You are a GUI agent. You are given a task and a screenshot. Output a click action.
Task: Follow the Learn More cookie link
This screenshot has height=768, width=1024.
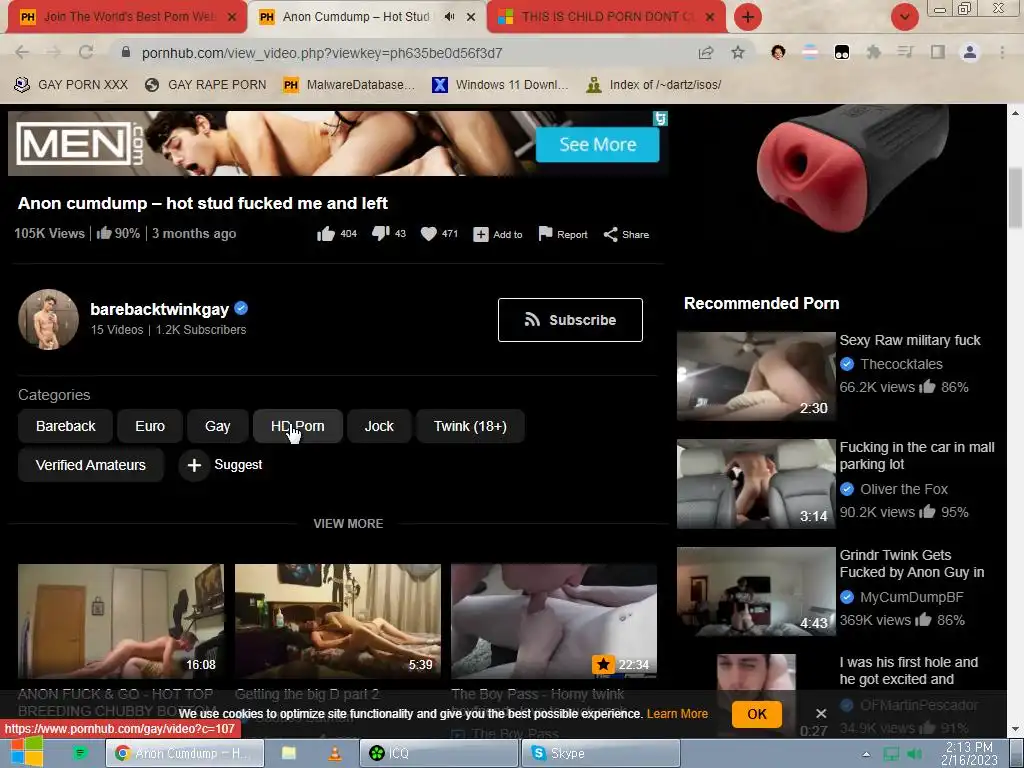(677, 714)
